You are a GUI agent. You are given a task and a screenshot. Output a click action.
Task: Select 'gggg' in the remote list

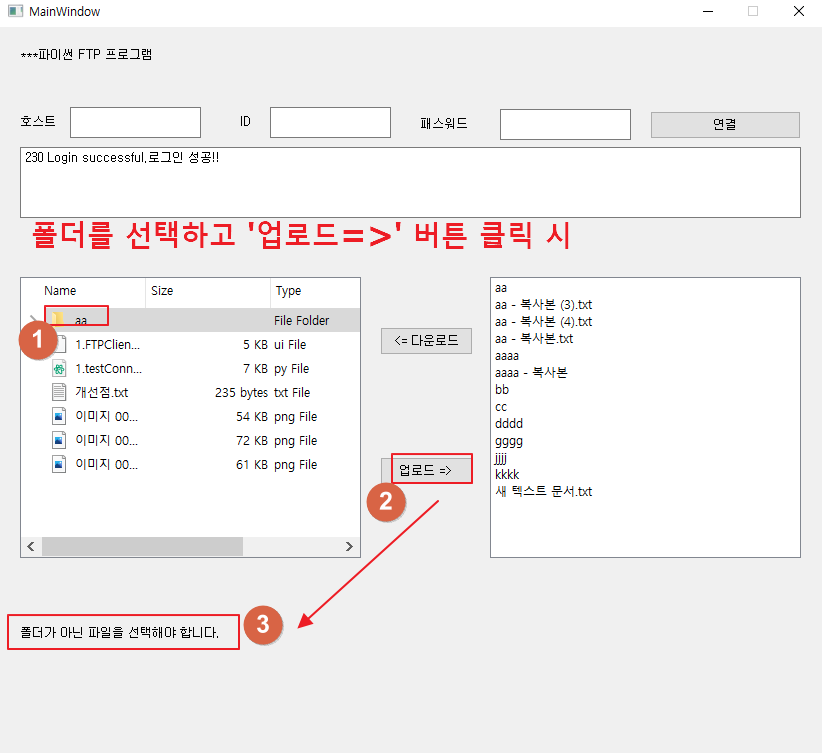pyautogui.click(x=509, y=442)
